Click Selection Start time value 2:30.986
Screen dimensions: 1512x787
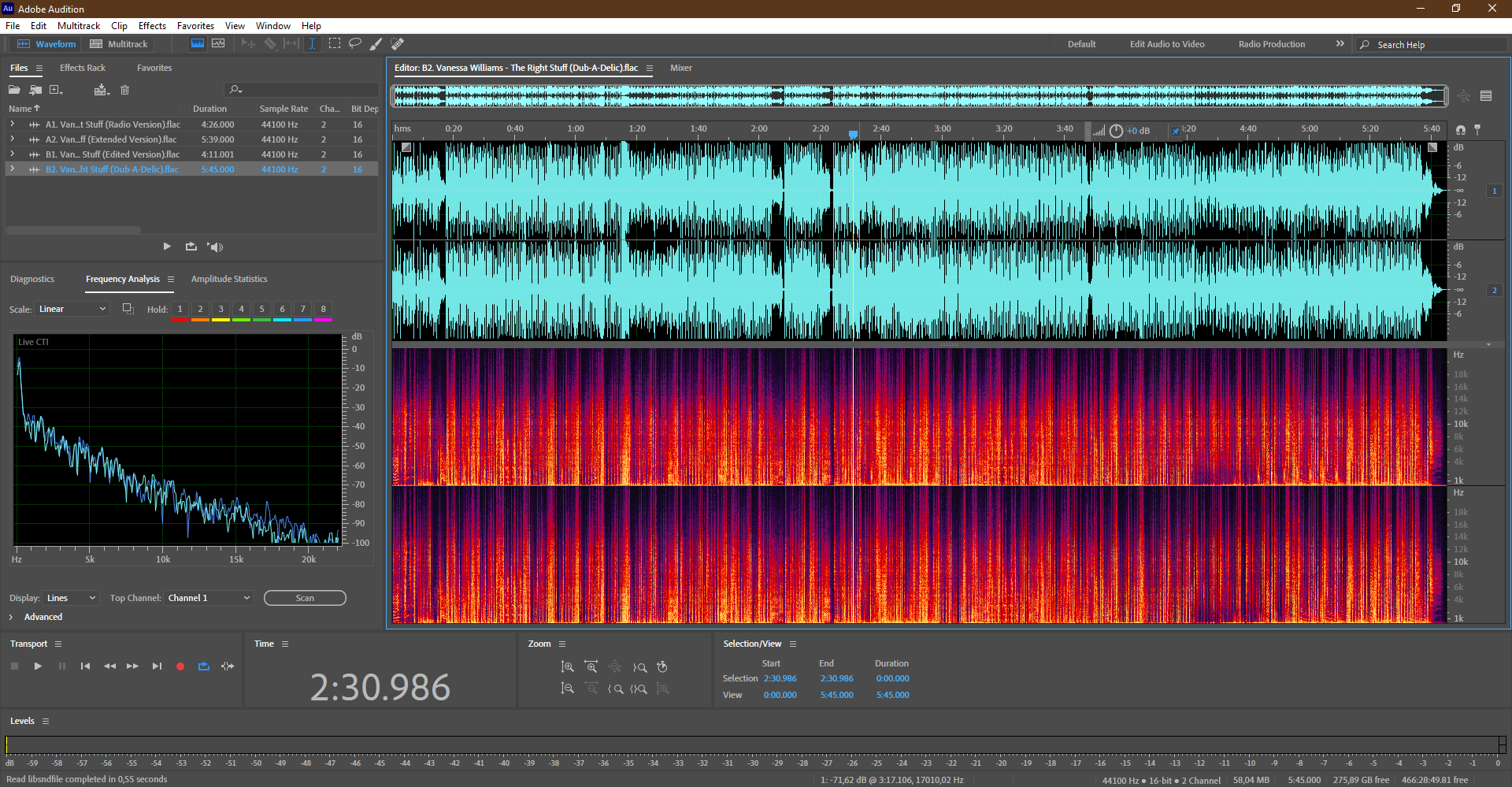coord(780,678)
